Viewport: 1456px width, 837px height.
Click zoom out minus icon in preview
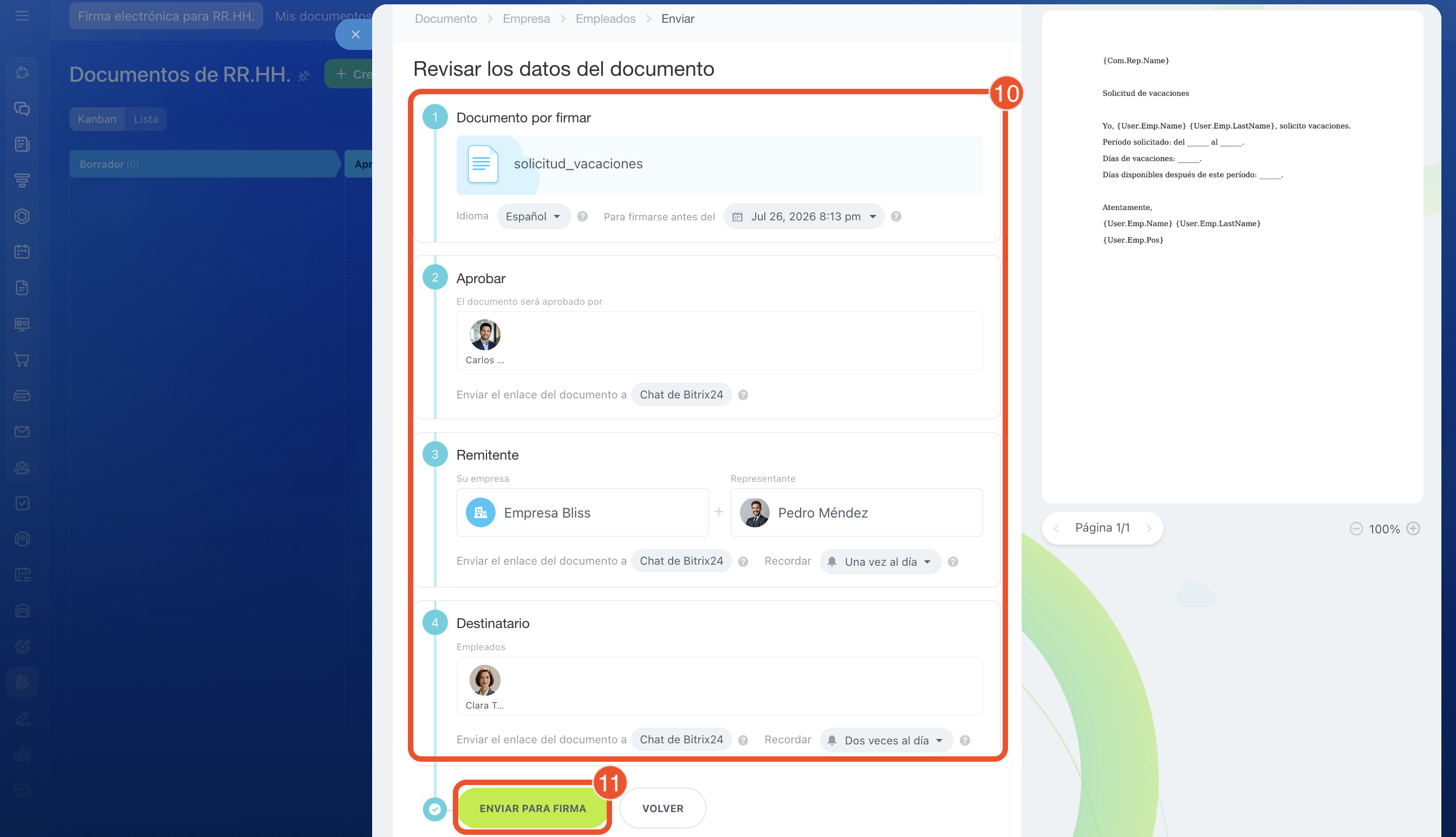pos(1355,529)
